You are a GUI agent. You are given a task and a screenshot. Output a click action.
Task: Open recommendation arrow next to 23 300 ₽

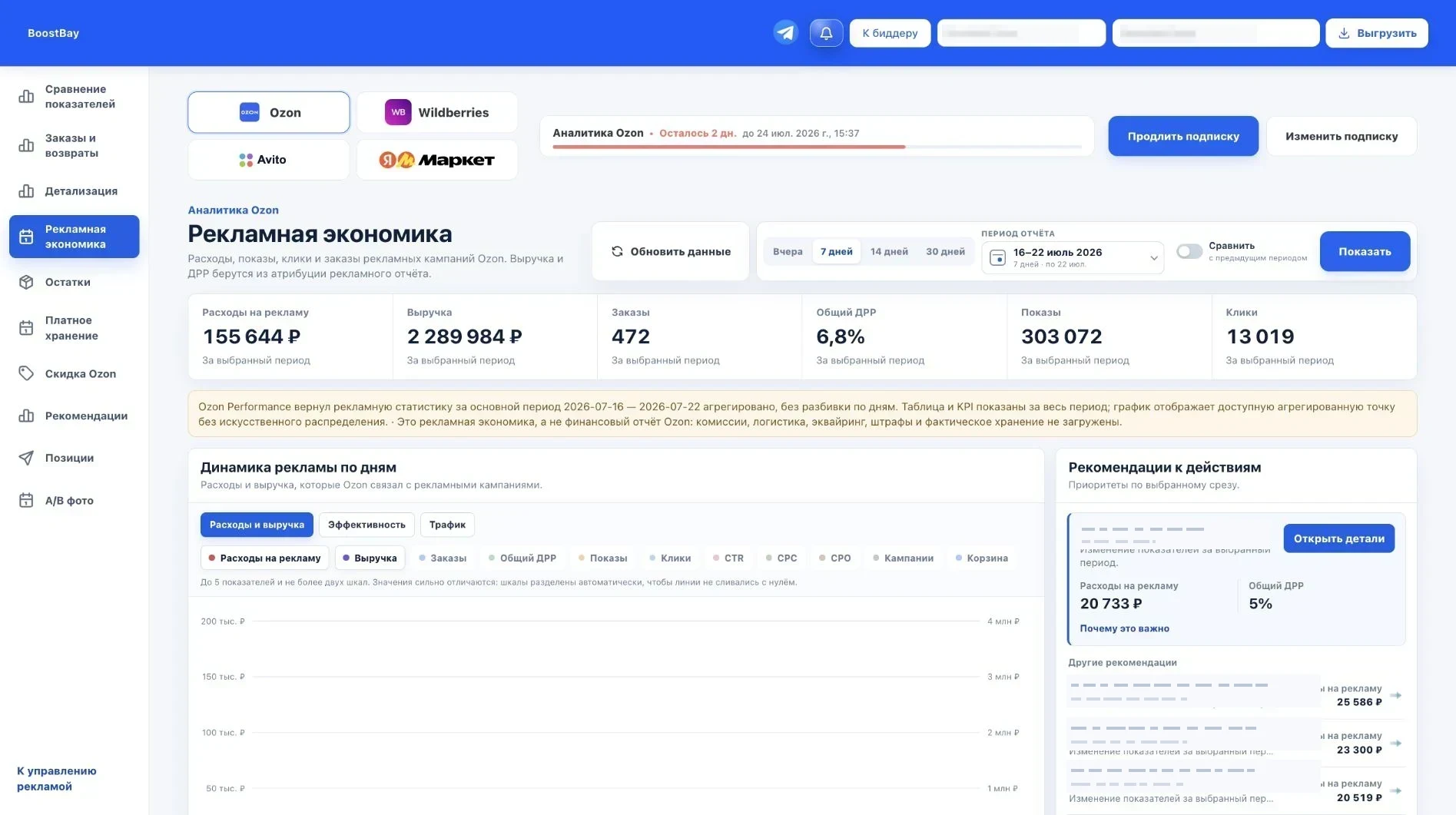(x=1396, y=743)
